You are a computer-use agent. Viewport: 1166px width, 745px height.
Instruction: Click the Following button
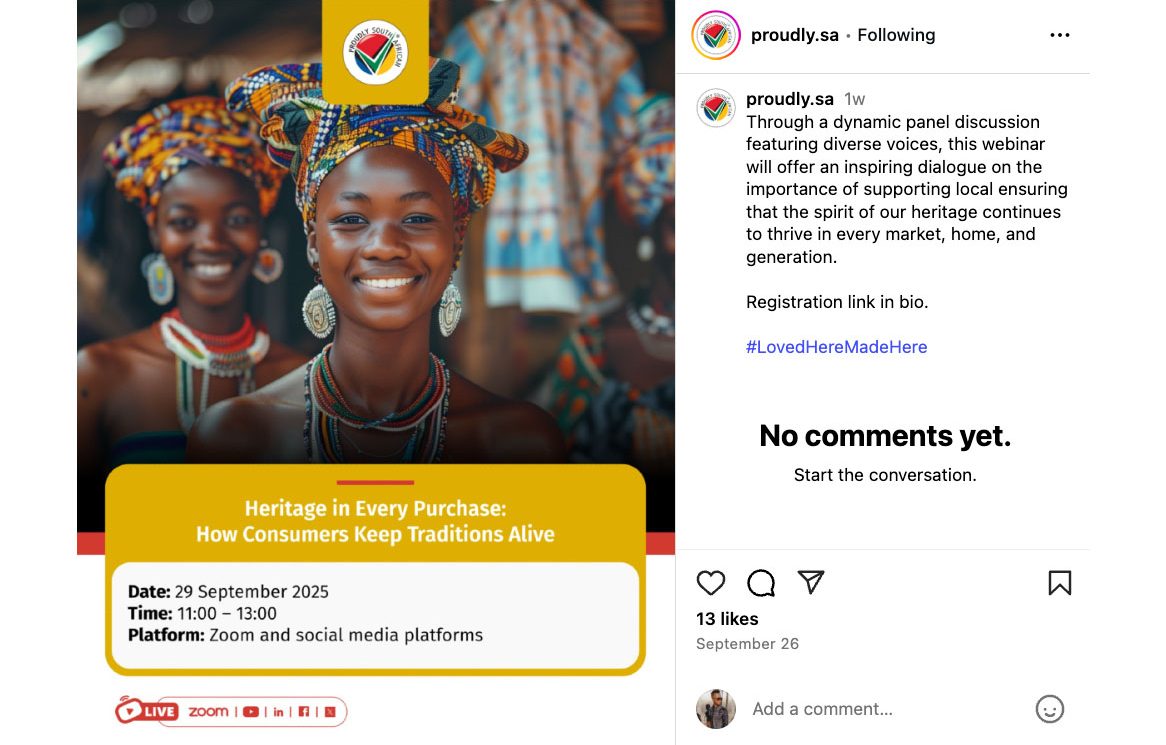[896, 35]
